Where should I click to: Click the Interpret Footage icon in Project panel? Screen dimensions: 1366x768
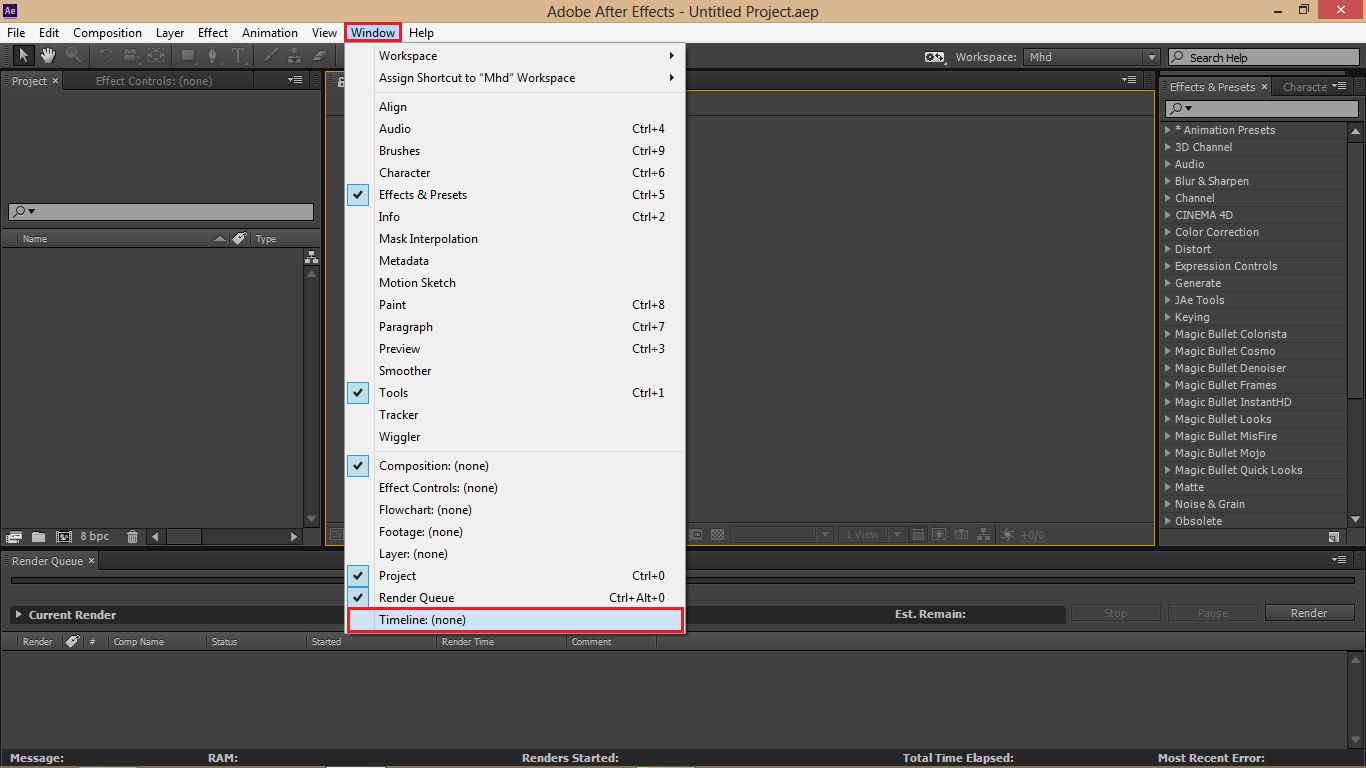pyautogui.click(x=14, y=537)
